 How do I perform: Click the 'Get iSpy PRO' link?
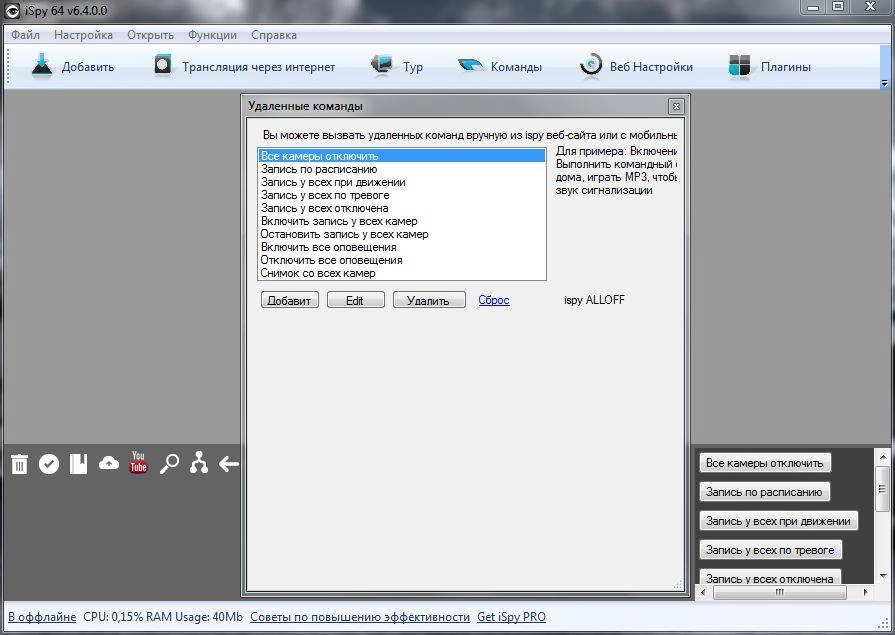(x=511, y=617)
